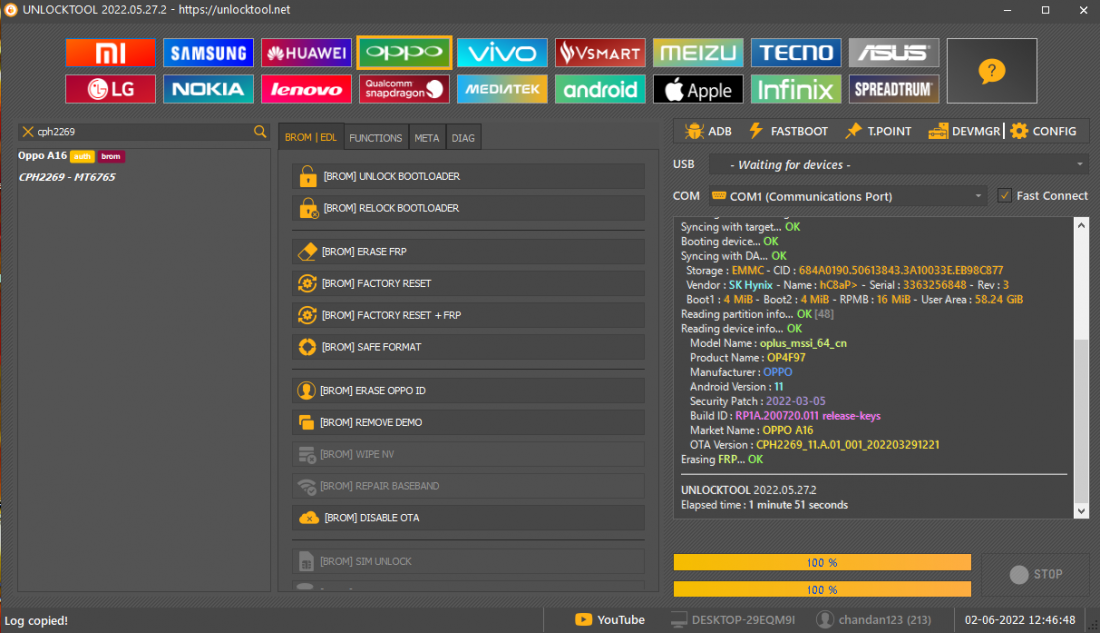The image size is (1100, 633).
Task: Click [BROM] SIM UNLOCK button
Action: coord(468,561)
